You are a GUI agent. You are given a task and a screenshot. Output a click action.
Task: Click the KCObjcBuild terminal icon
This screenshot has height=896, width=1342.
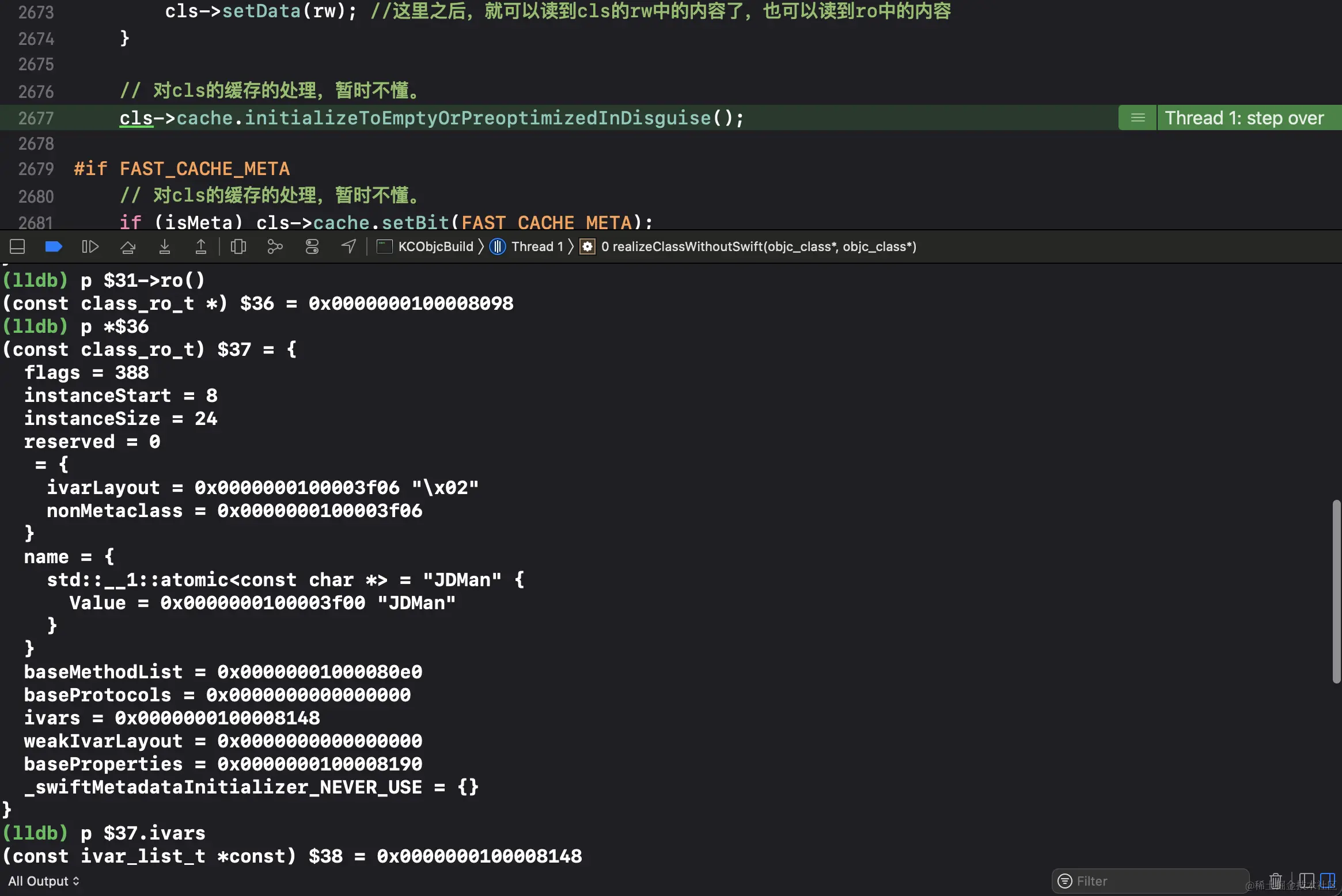coord(384,247)
